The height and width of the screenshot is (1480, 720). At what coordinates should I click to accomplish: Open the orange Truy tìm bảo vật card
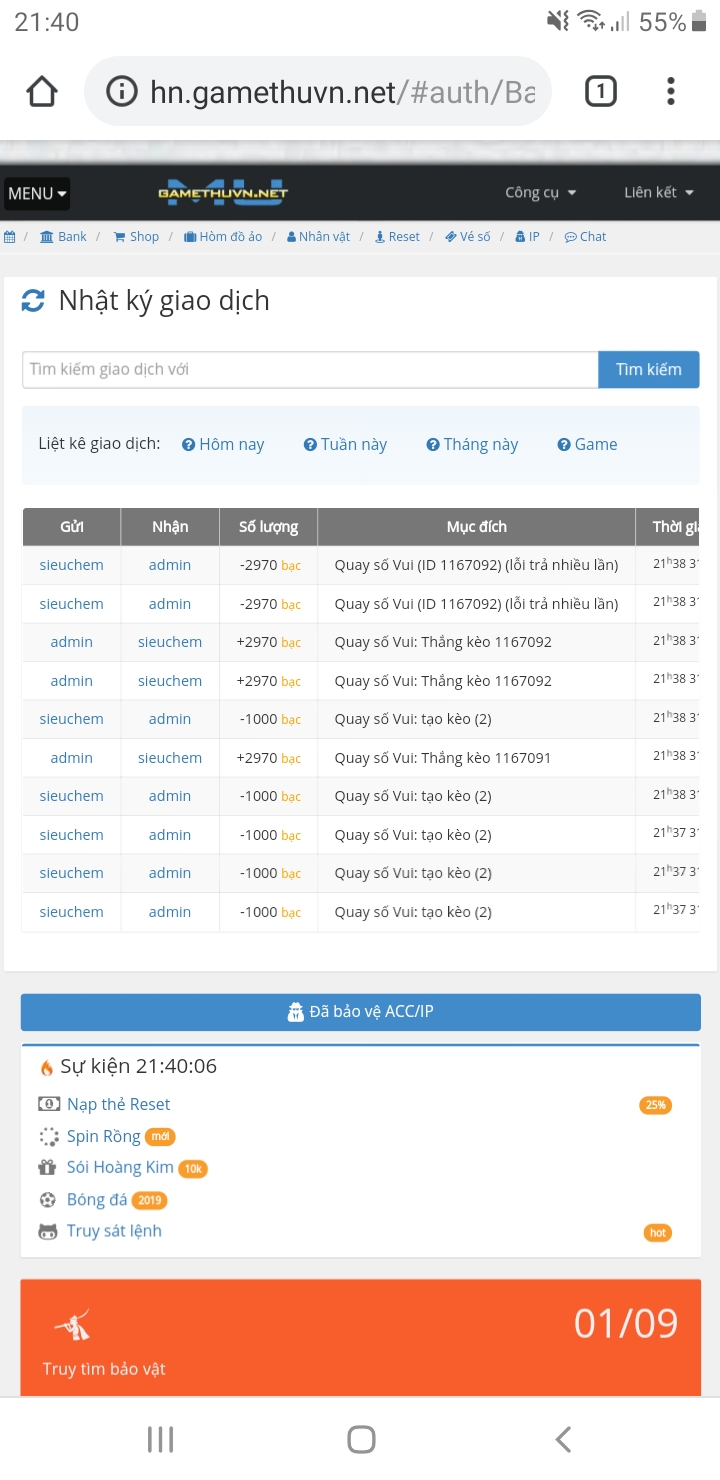click(x=360, y=1338)
